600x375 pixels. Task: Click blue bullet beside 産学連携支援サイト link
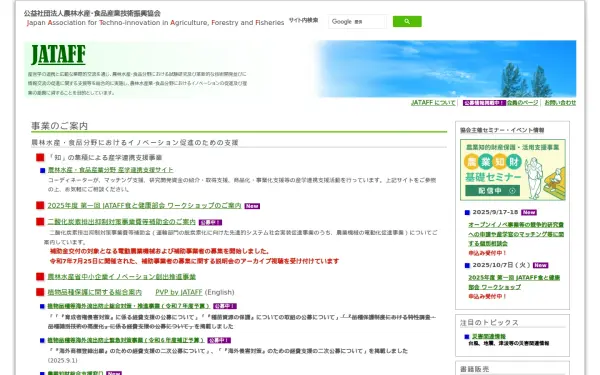[x=43, y=170]
